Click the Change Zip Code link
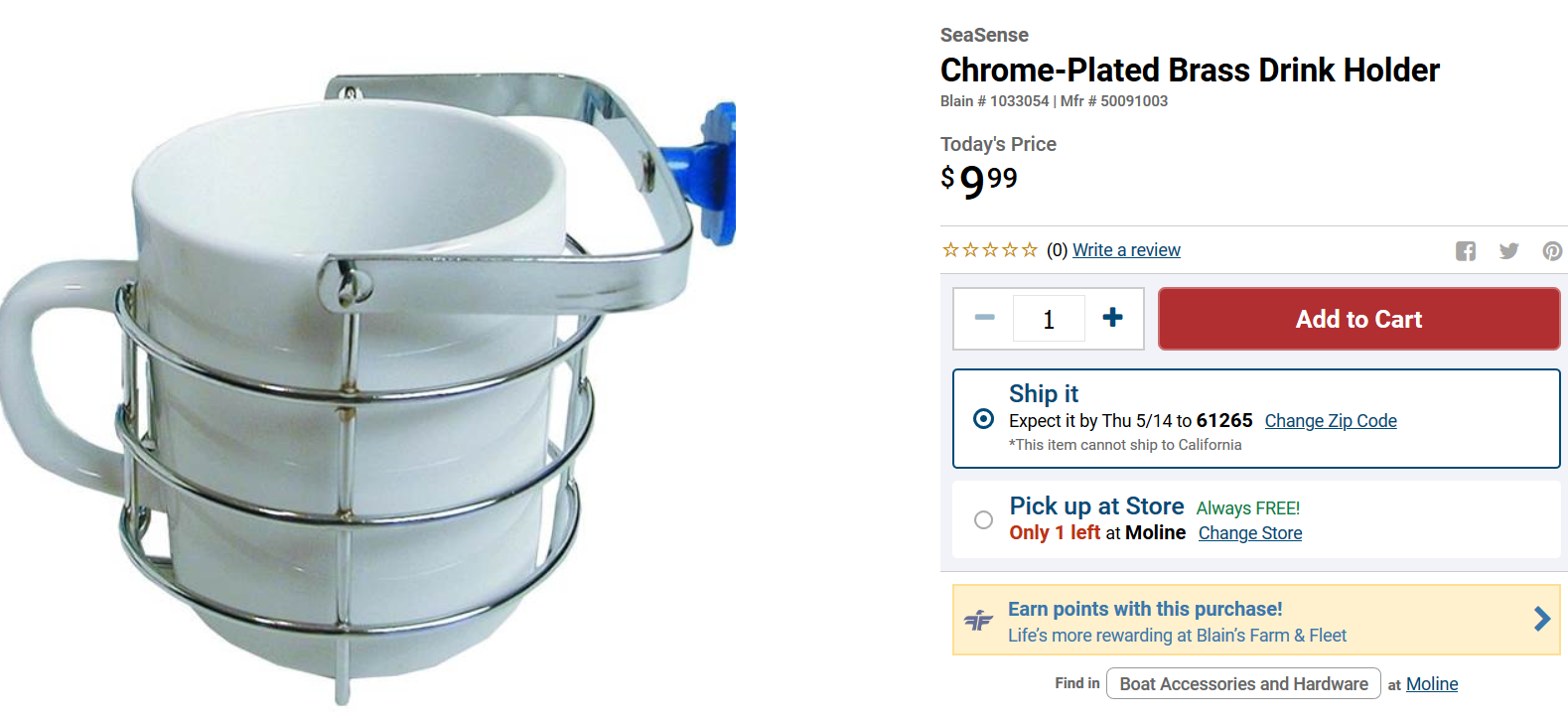 click(x=1330, y=421)
